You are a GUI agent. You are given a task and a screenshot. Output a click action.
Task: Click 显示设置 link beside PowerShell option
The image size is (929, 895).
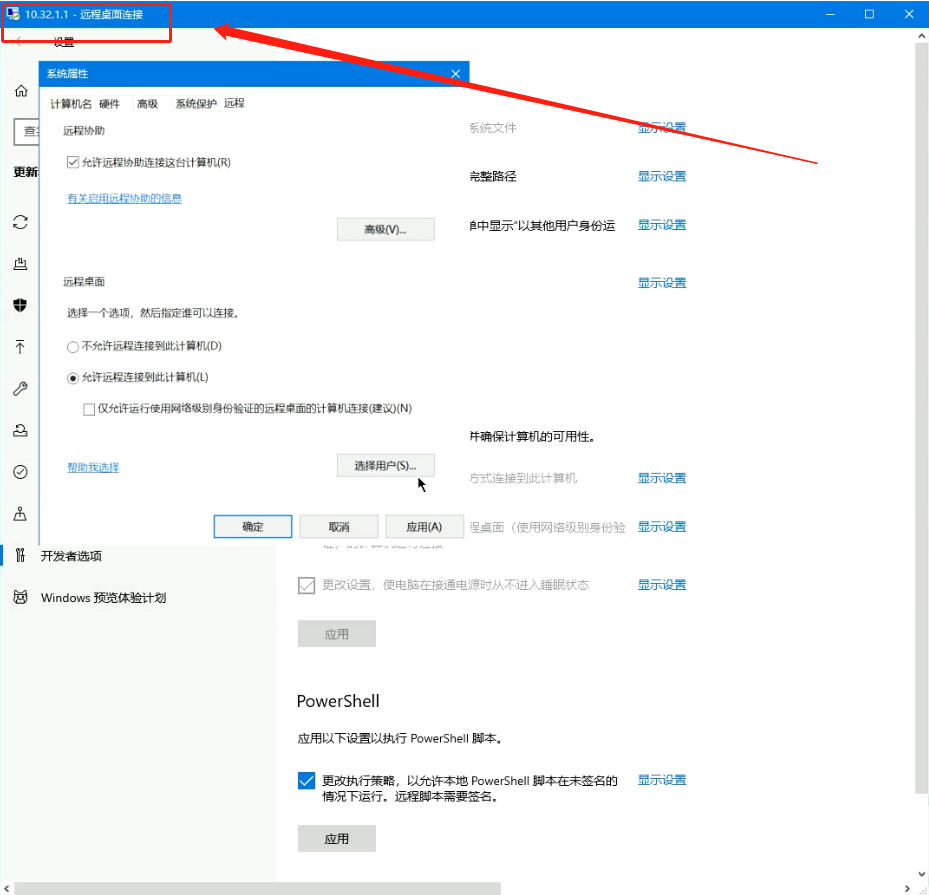coord(662,780)
